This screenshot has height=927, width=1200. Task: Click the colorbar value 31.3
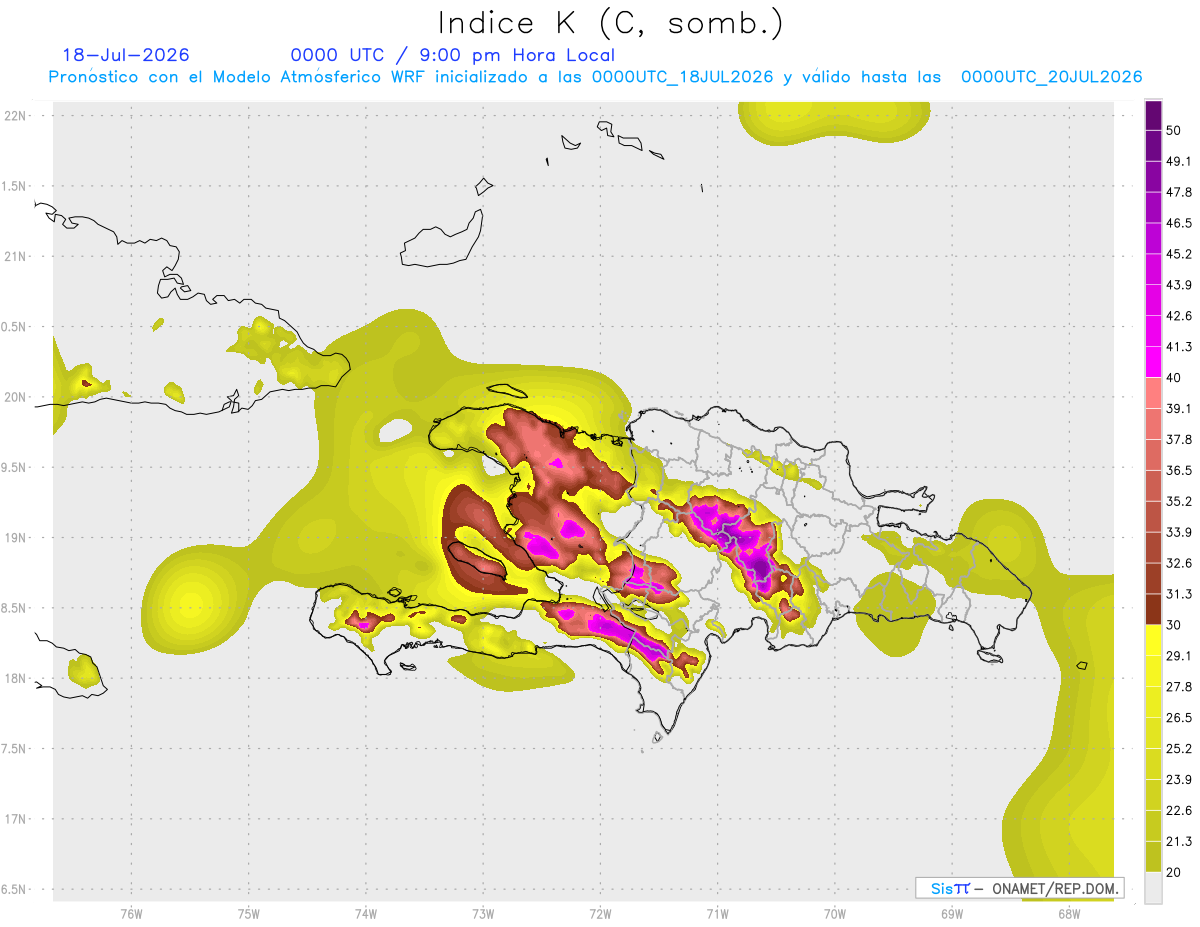coord(1179,594)
